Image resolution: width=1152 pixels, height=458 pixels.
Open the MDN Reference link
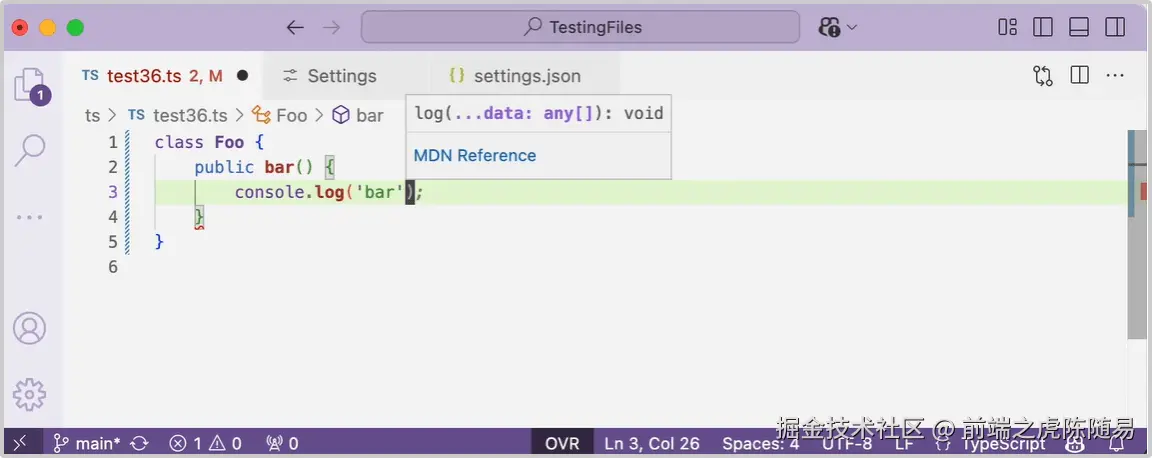[475, 156]
